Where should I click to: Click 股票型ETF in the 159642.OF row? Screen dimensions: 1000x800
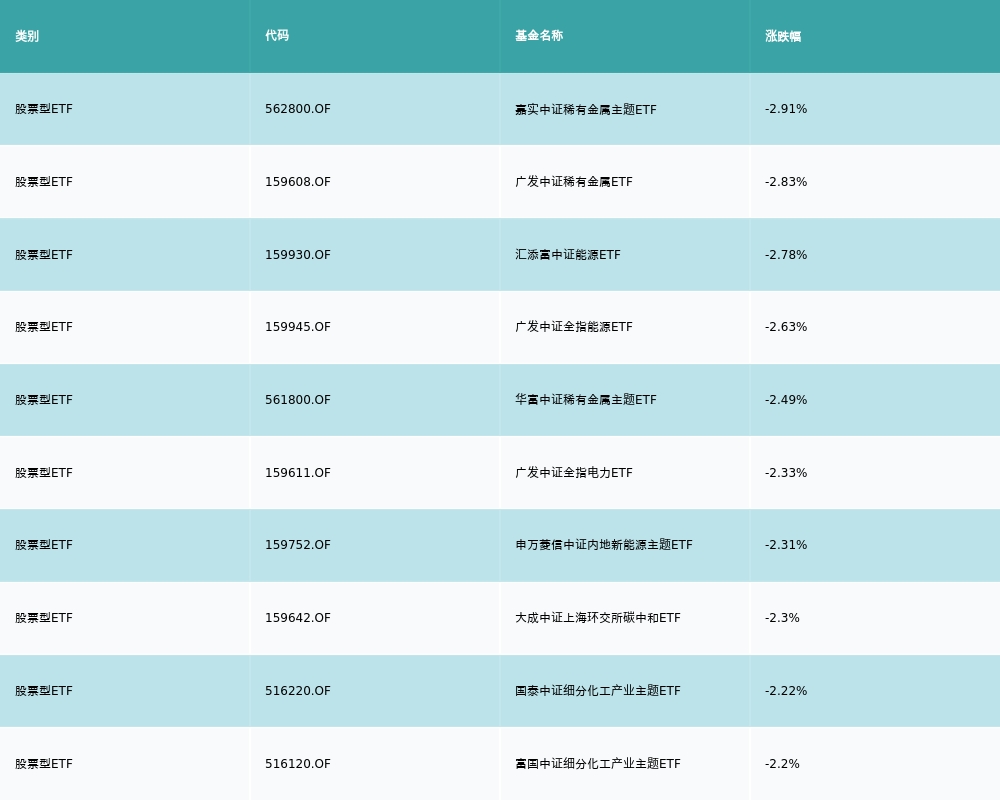tap(44, 618)
